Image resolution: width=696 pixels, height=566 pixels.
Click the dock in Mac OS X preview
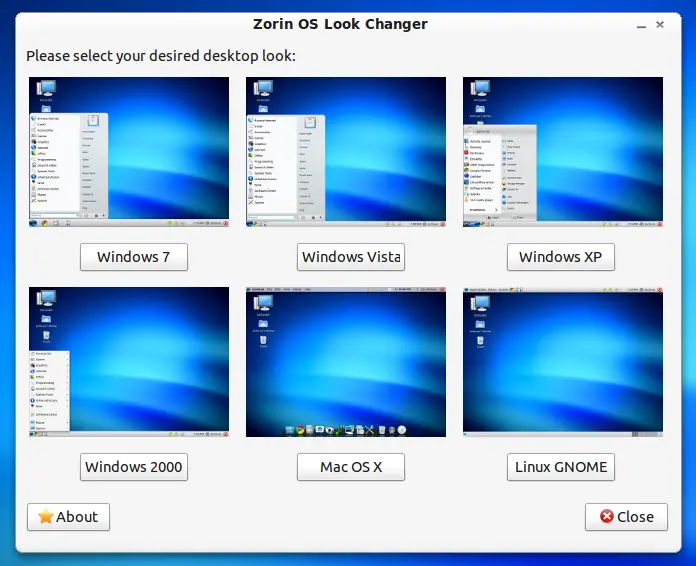click(346, 430)
